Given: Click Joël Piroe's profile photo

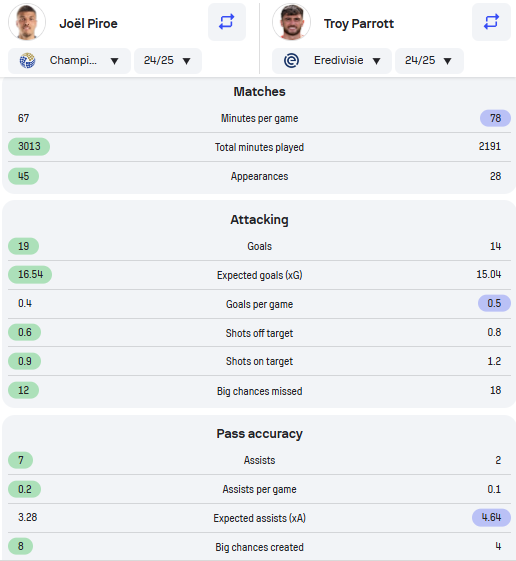Looking at the screenshot, I should coord(27,22).
